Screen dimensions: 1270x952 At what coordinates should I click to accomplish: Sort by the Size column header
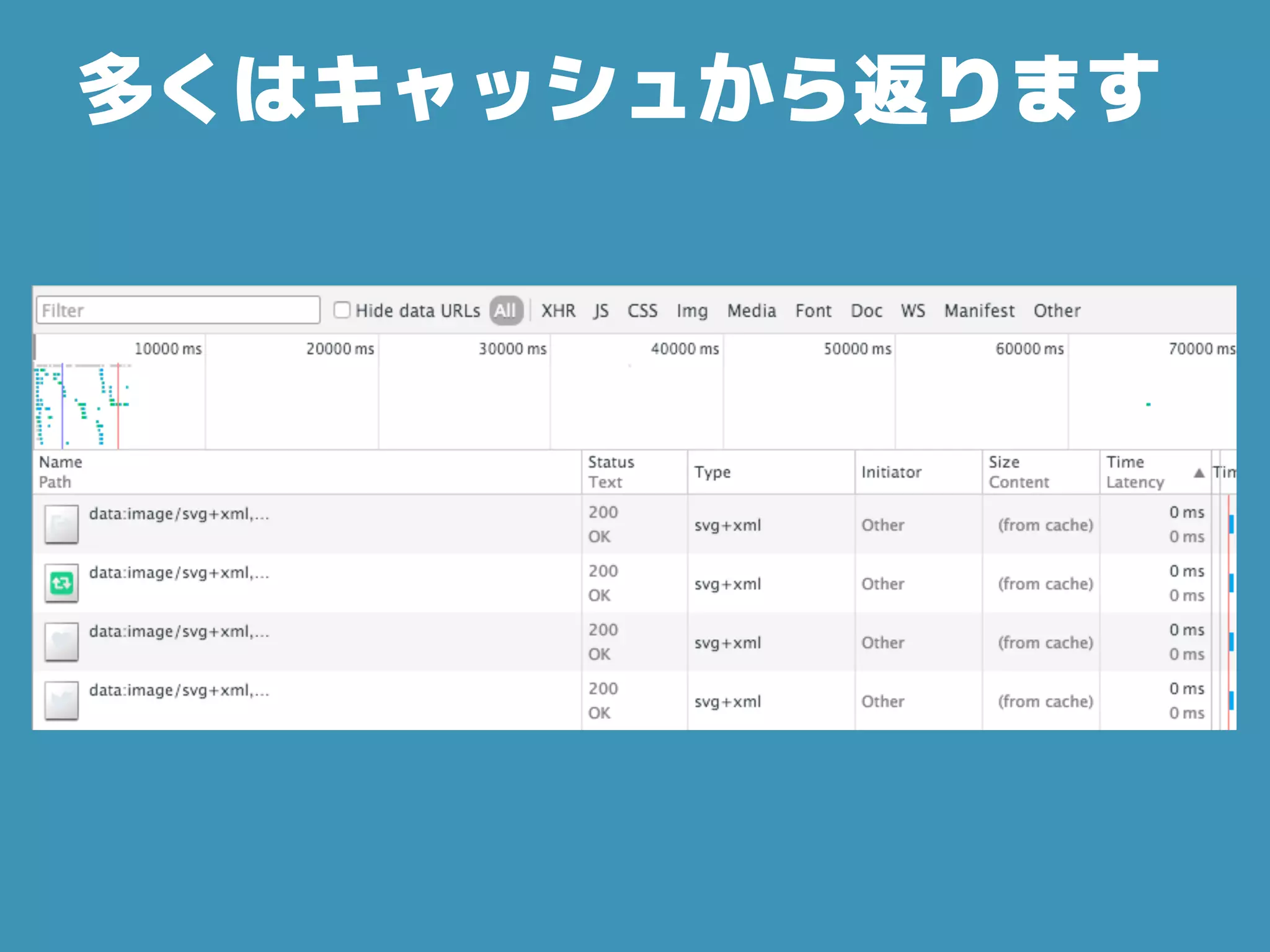tap(1004, 462)
